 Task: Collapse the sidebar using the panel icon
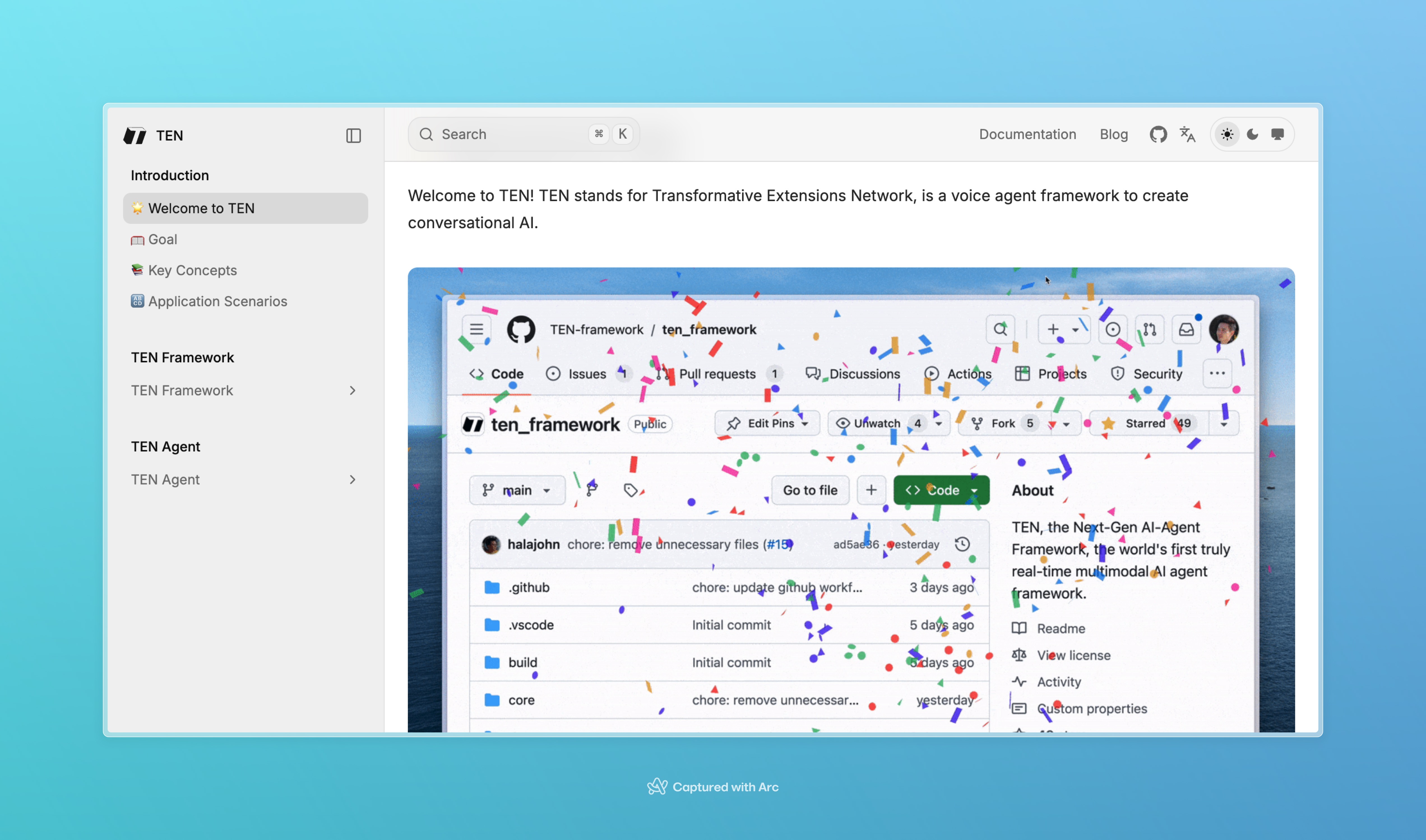click(353, 136)
